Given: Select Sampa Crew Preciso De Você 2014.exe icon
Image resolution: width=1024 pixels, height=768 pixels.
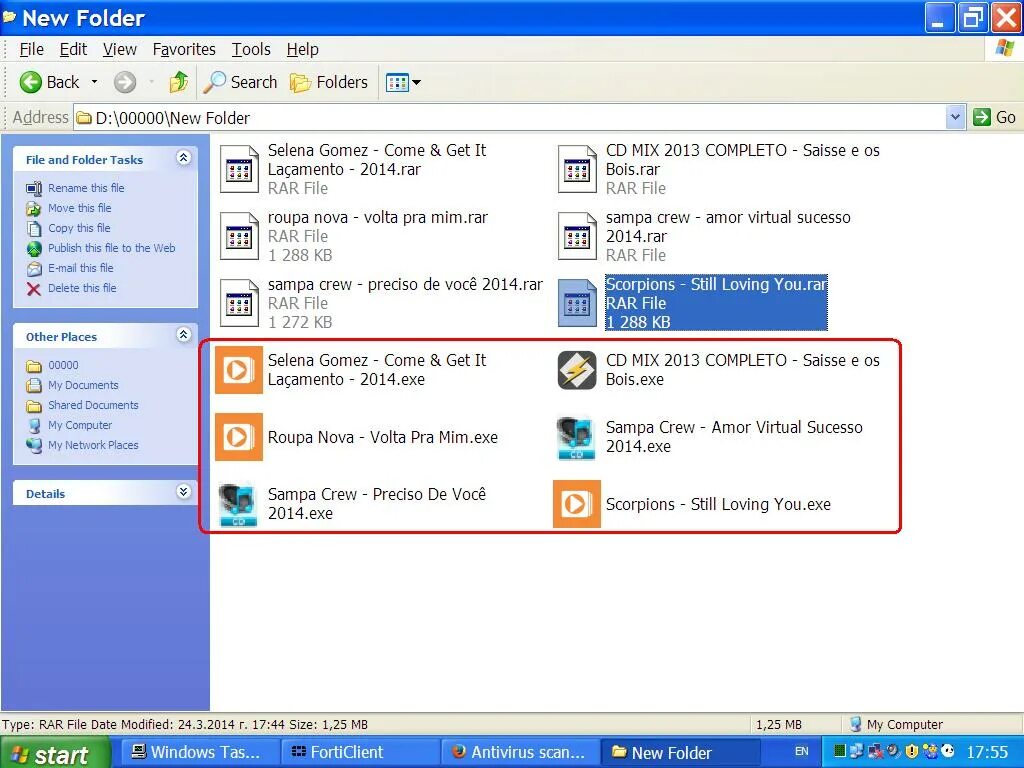Looking at the screenshot, I should click(x=238, y=504).
